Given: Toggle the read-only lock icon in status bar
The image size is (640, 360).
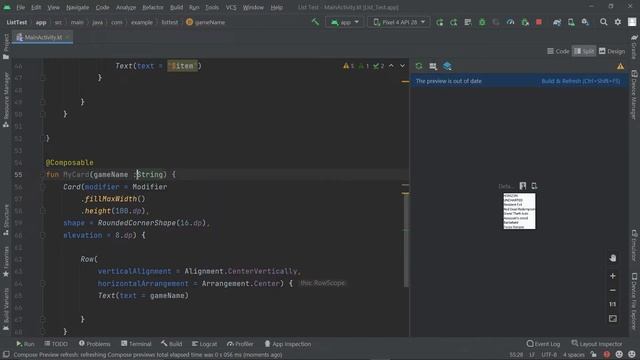Looking at the screenshot, I should pos(593,355).
